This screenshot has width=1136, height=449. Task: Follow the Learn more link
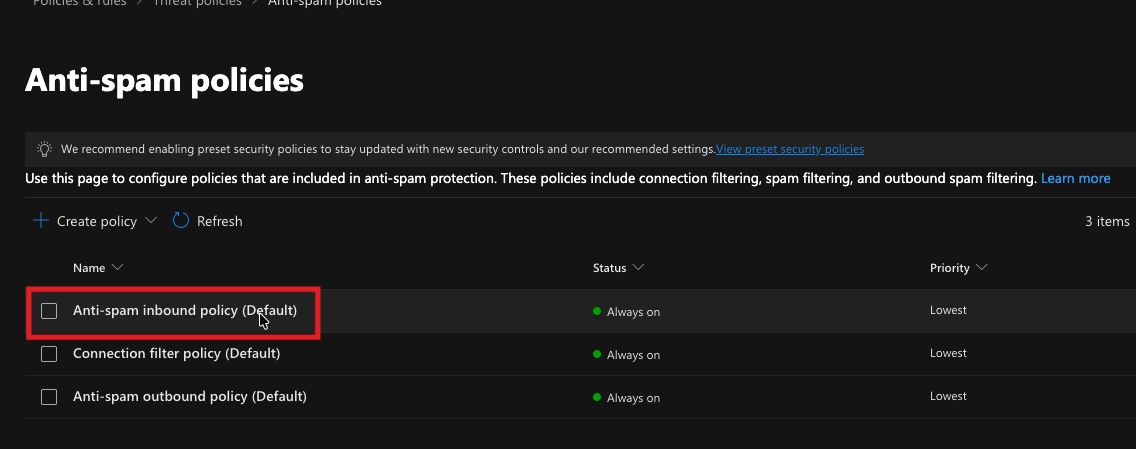[1075, 178]
